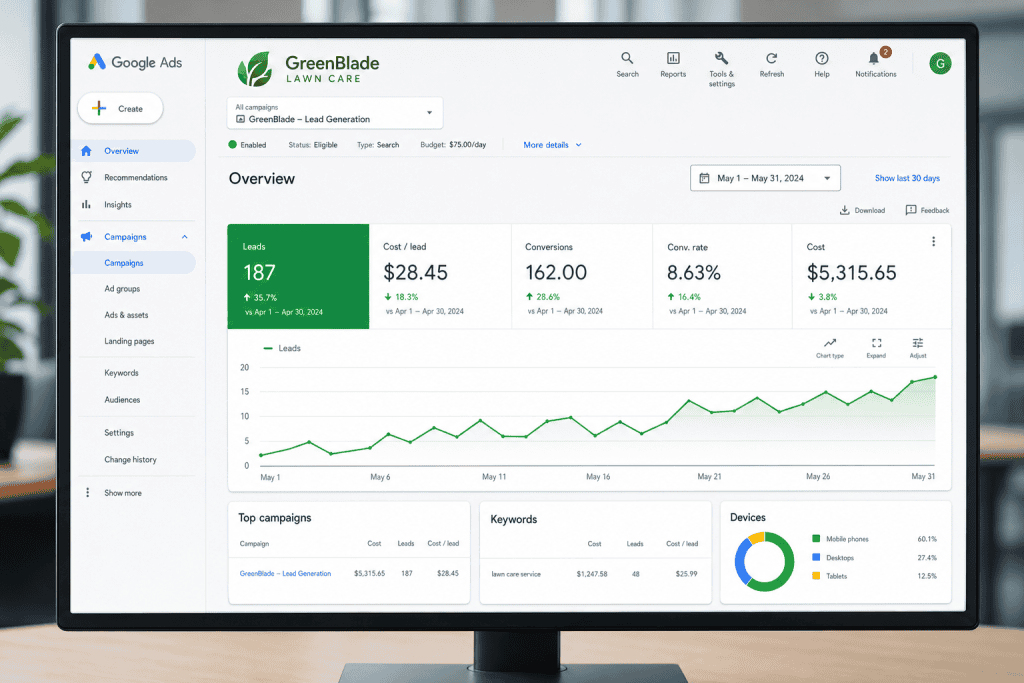This screenshot has width=1024, height=683.
Task: Change the Chart type
Action: [829, 348]
